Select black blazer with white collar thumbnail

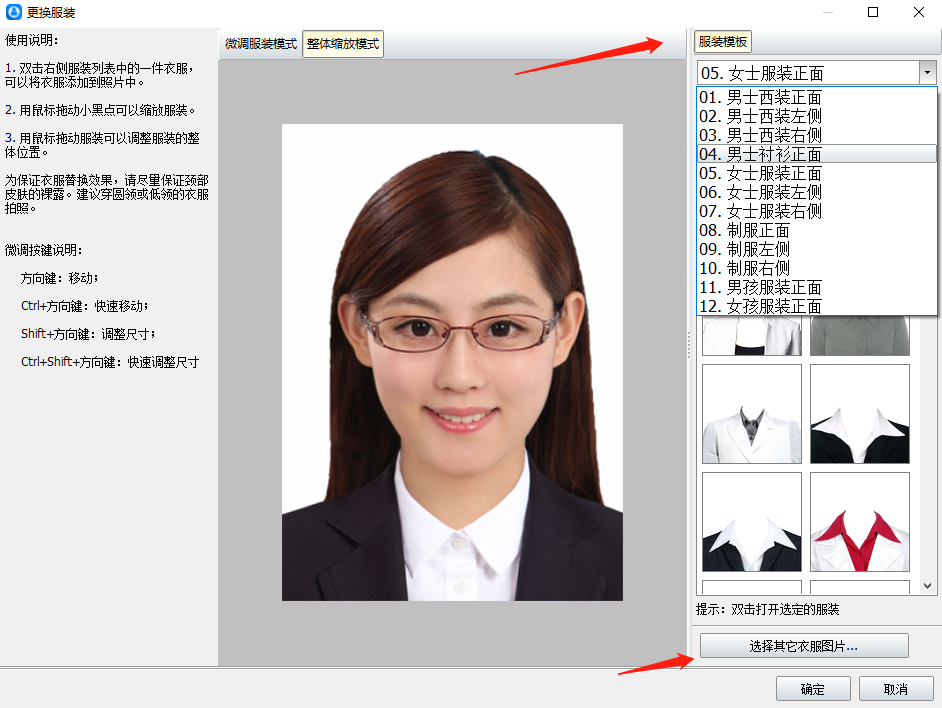(860, 414)
